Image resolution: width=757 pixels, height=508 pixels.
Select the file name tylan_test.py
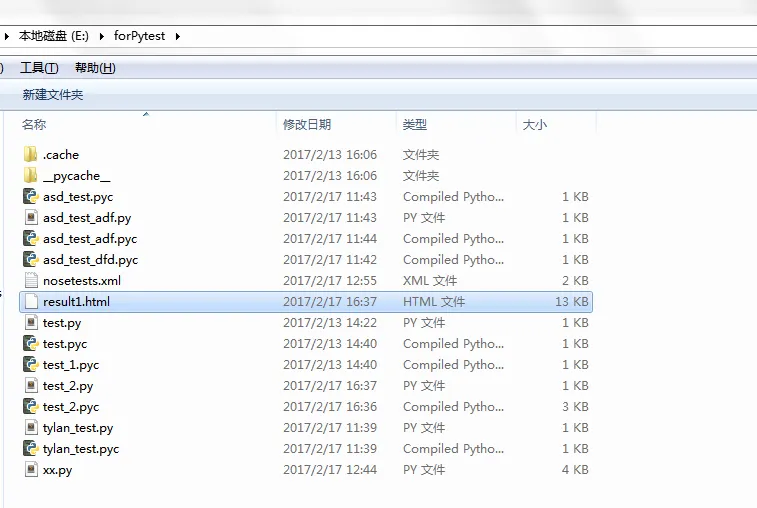pos(78,428)
